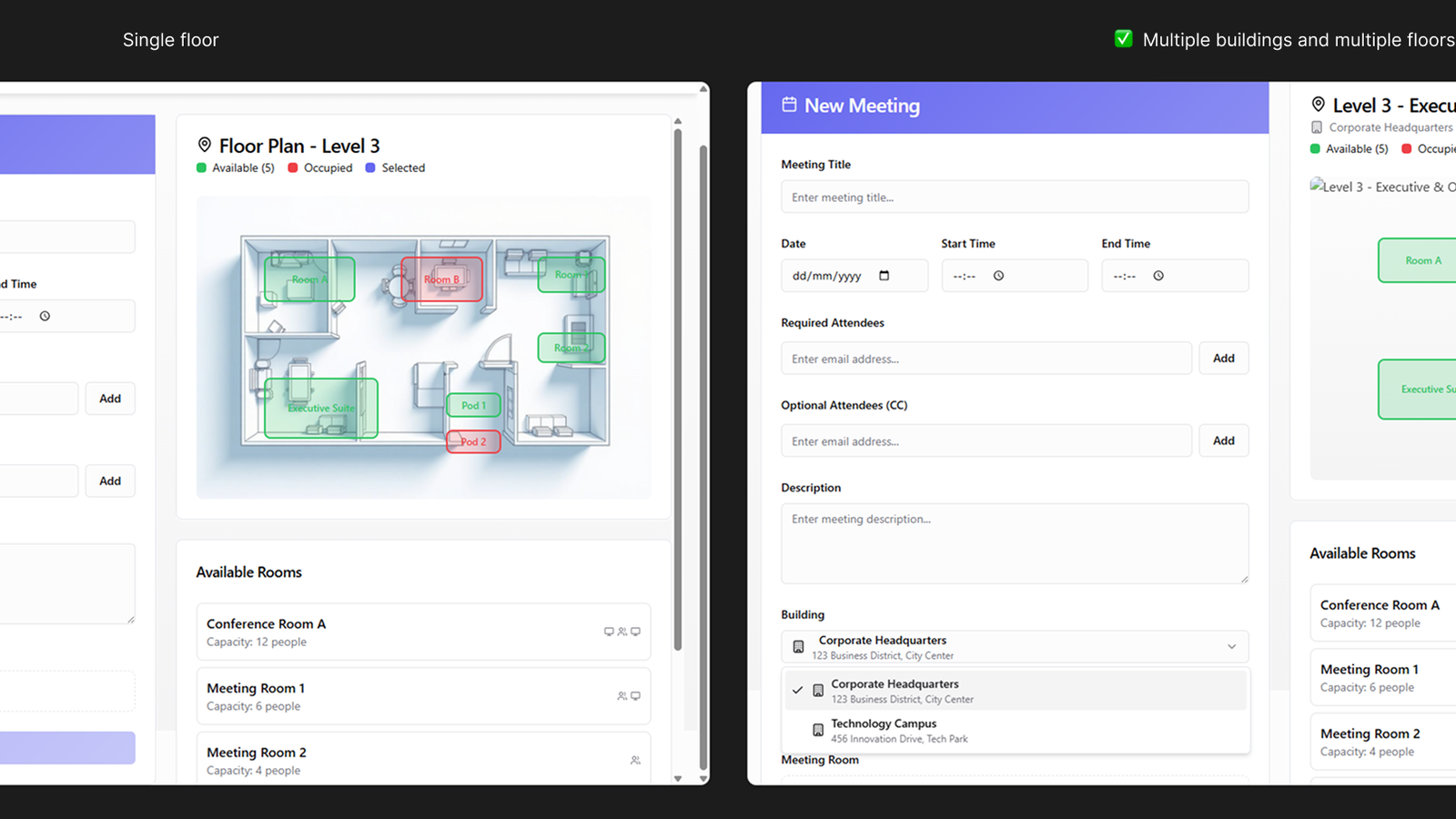The height and width of the screenshot is (819, 1456).
Task: Click the amenity icons on Meeting Room 1 card
Action: point(629,696)
